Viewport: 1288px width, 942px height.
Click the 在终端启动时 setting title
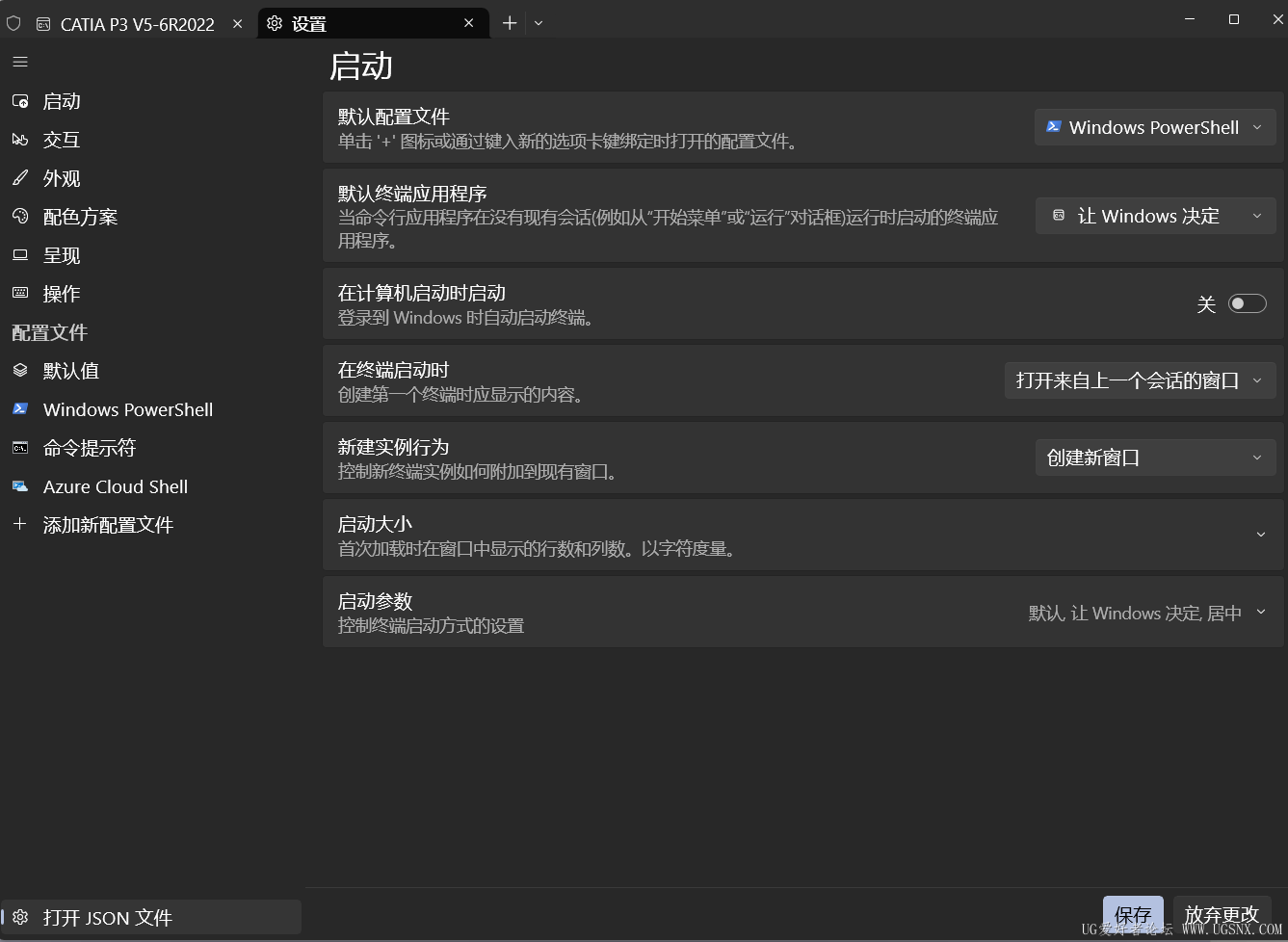pyautogui.click(x=394, y=370)
